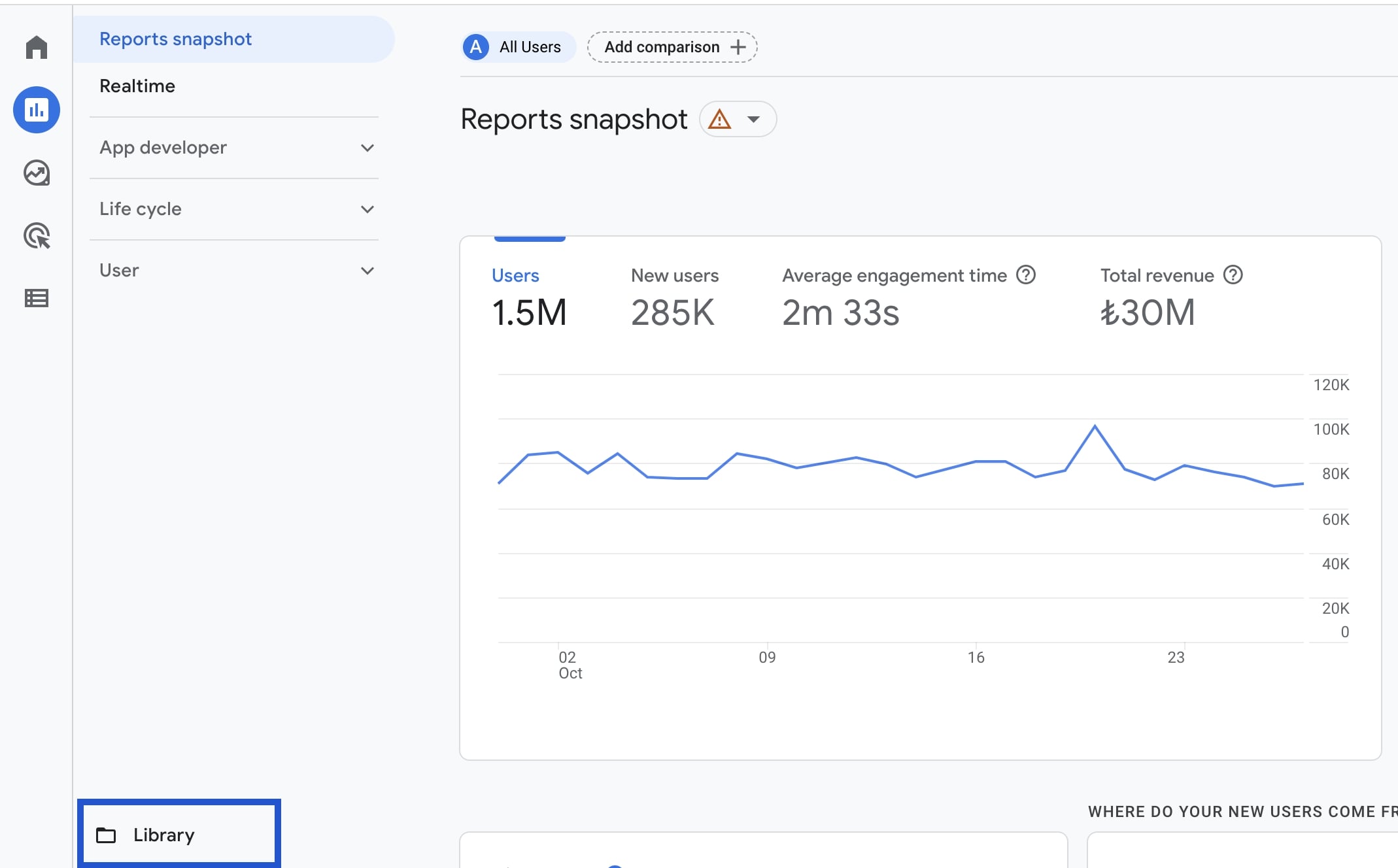Click the 60K axis label
Image resolution: width=1398 pixels, height=868 pixels.
(1335, 520)
